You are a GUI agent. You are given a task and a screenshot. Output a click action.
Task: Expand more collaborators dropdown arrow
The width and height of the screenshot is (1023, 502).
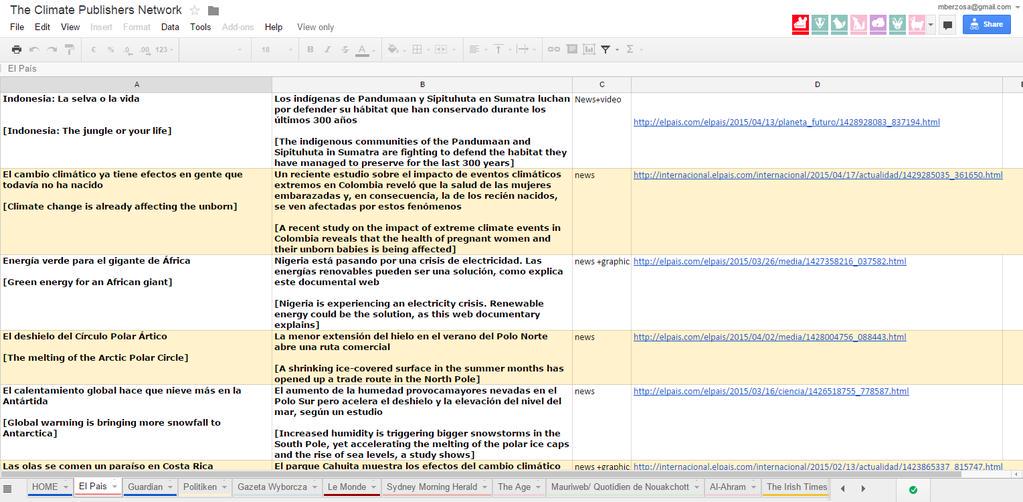point(930,25)
